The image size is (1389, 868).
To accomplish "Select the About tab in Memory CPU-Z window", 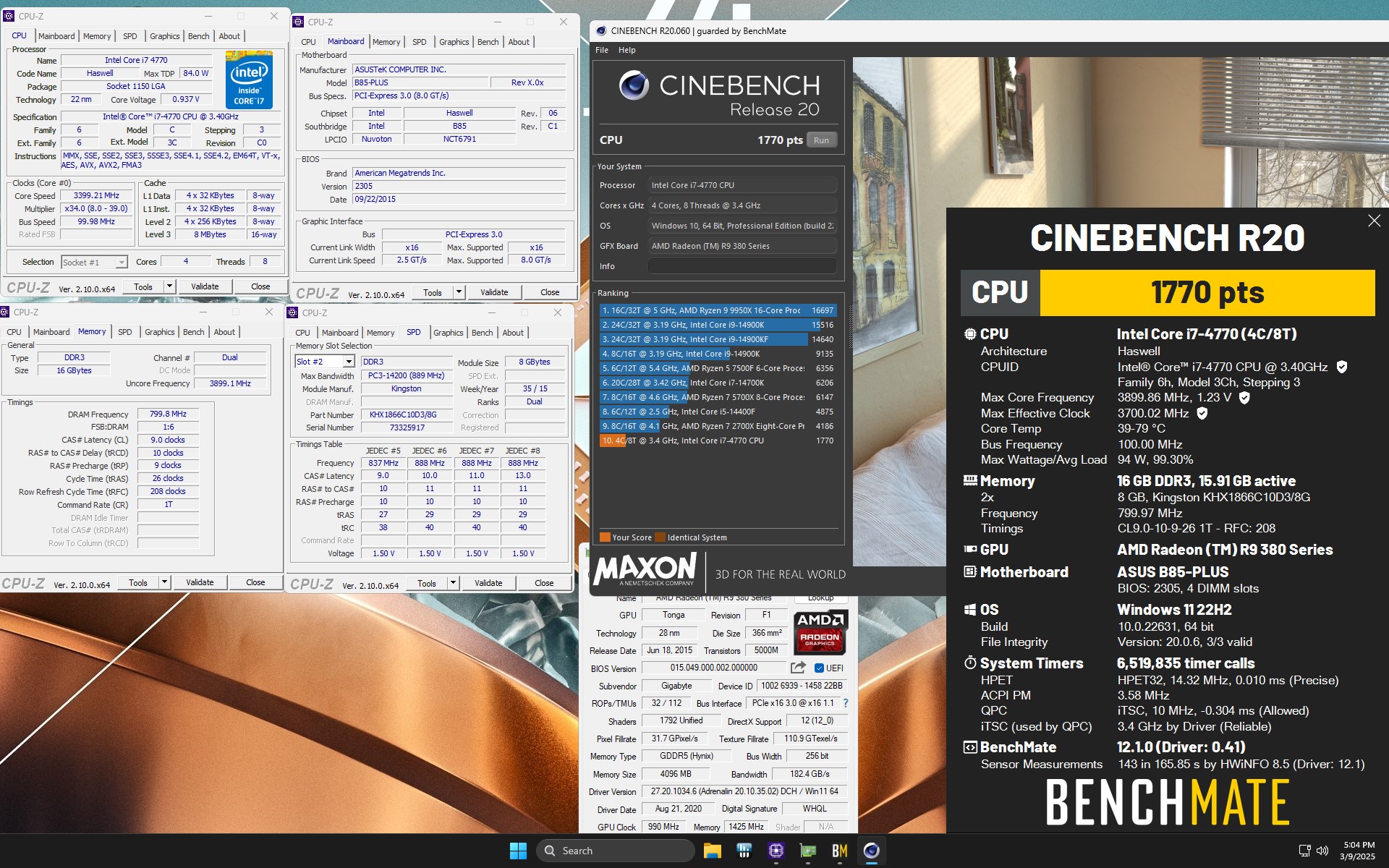I will (224, 332).
